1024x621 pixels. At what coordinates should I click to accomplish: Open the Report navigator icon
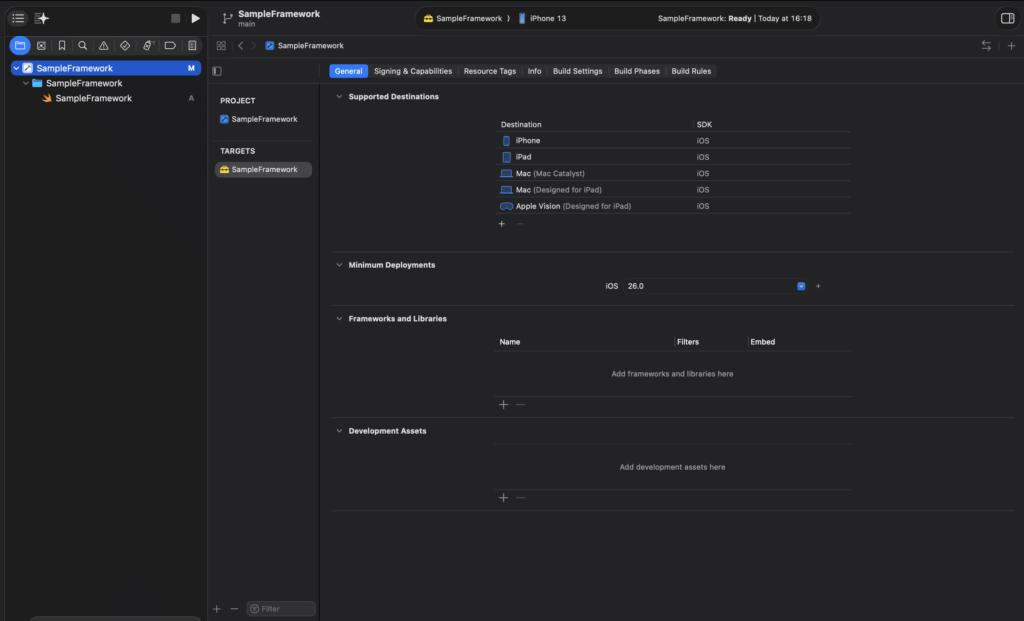(x=192, y=46)
